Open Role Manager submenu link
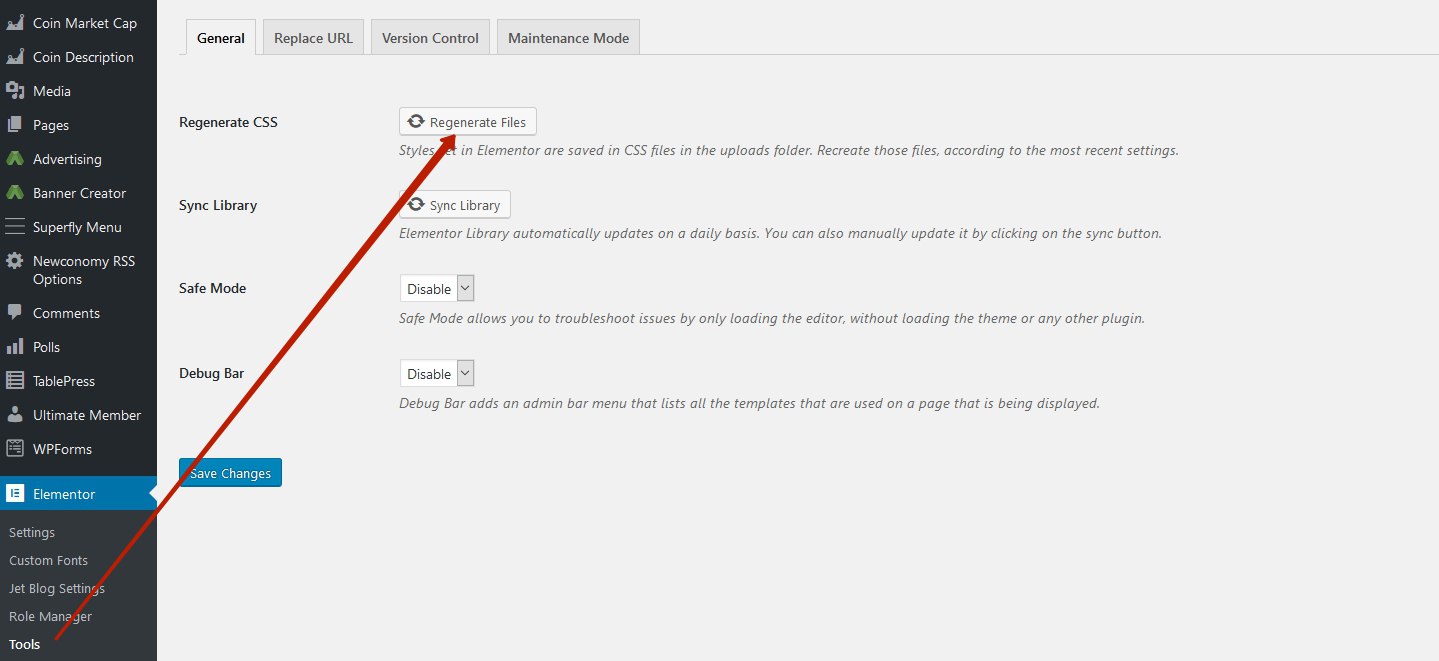1439x661 pixels. point(50,616)
